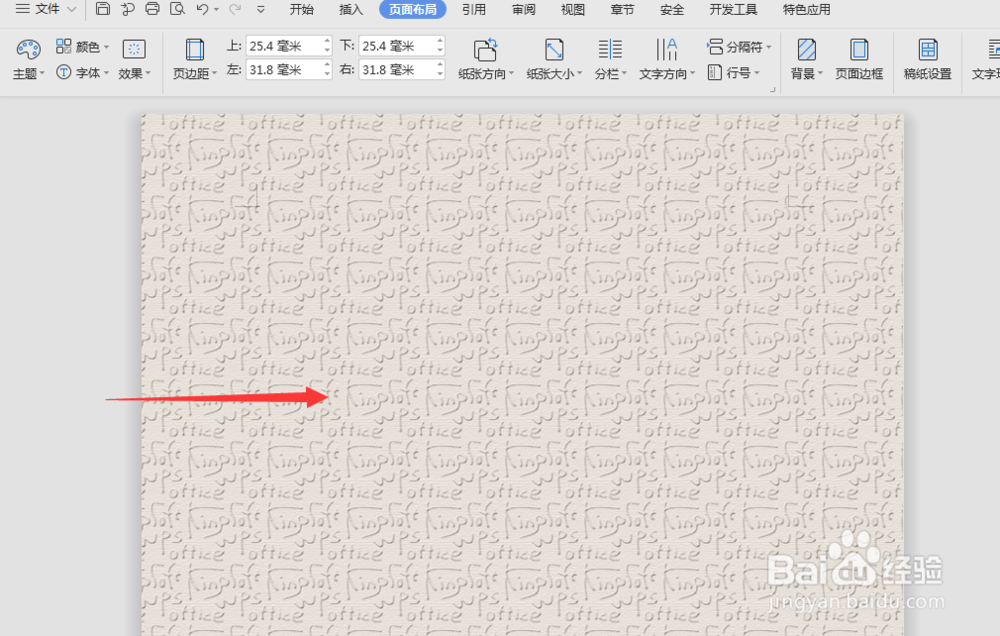Open the 主题 theme palette
The width and height of the screenshot is (1000, 636).
coord(28,60)
